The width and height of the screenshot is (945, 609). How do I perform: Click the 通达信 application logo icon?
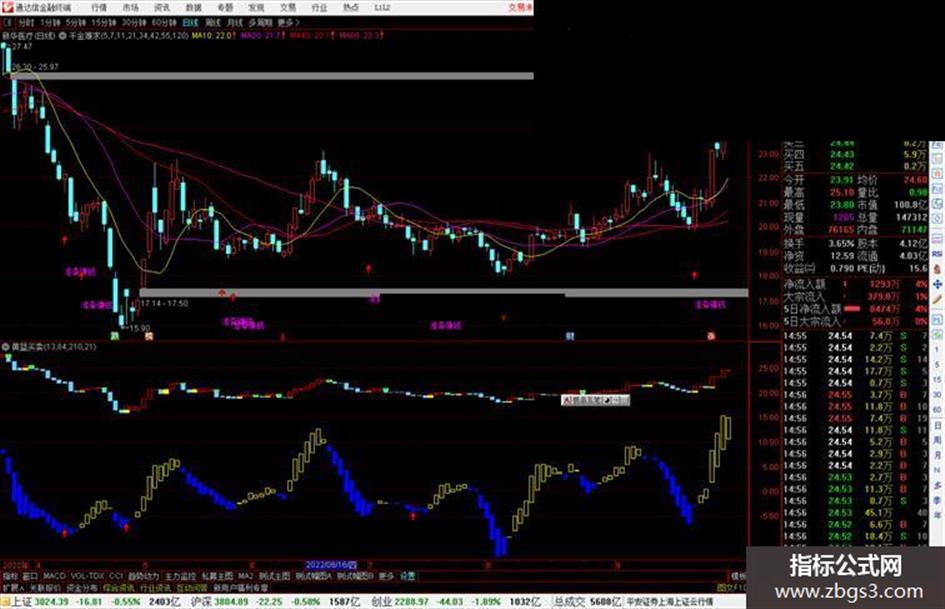[x=7, y=7]
